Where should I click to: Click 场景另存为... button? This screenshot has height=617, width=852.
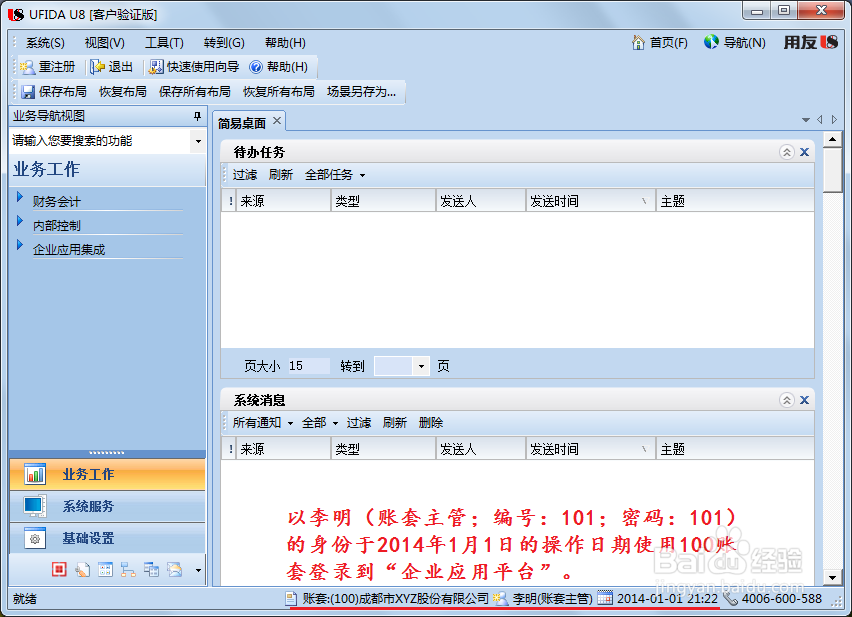click(361, 92)
